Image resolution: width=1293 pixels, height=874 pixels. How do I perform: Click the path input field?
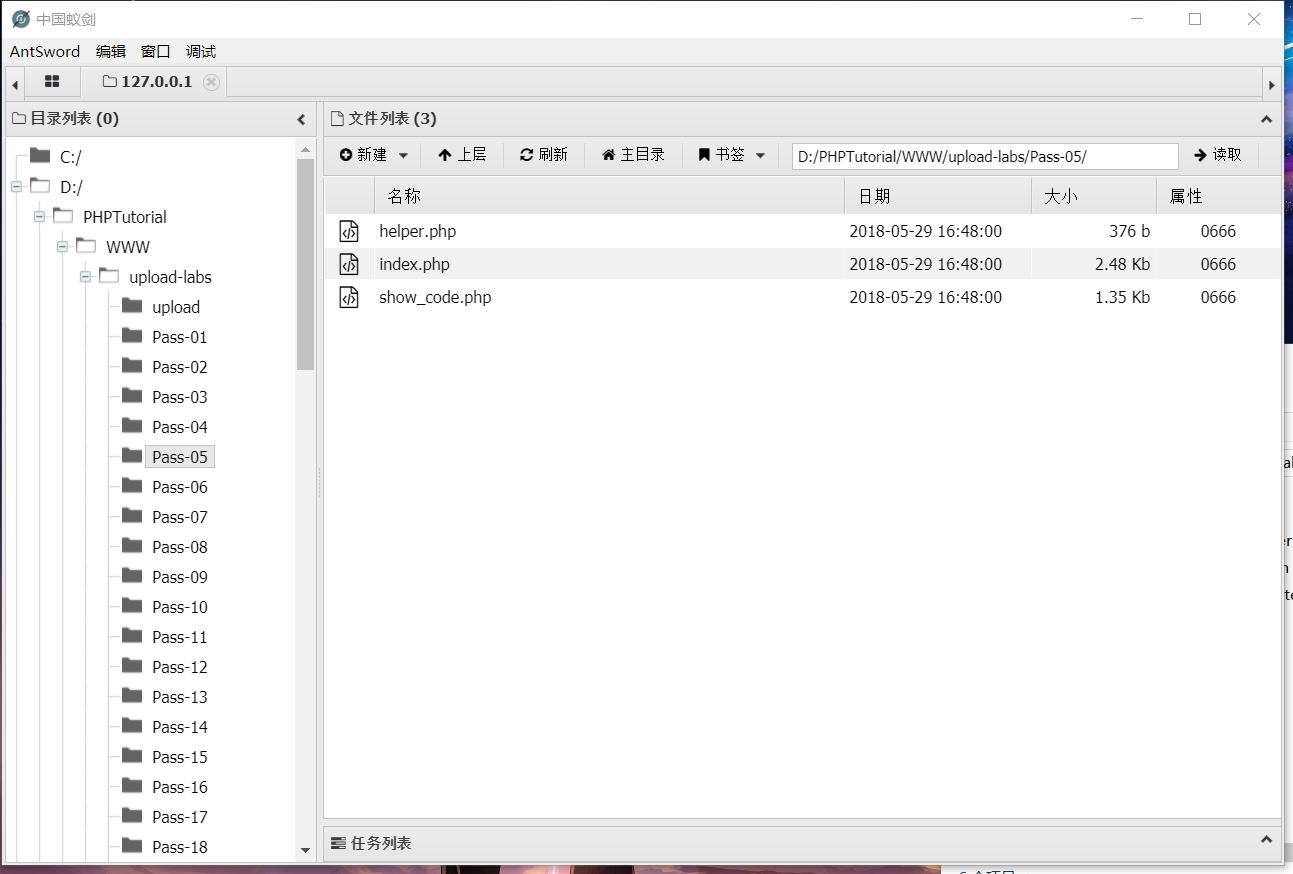pyautogui.click(x=985, y=156)
